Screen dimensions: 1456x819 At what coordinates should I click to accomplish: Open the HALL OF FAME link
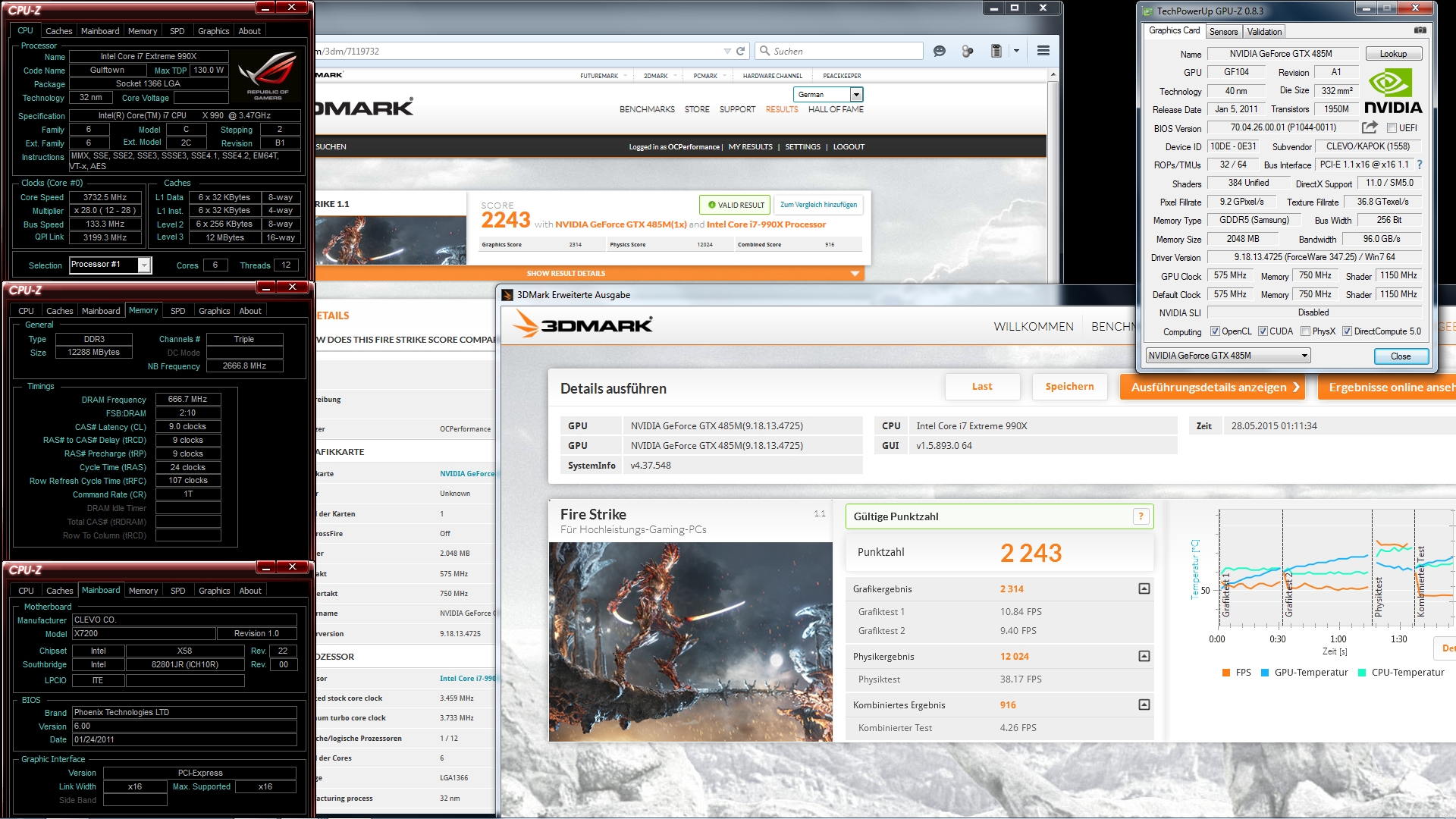coord(836,109)
